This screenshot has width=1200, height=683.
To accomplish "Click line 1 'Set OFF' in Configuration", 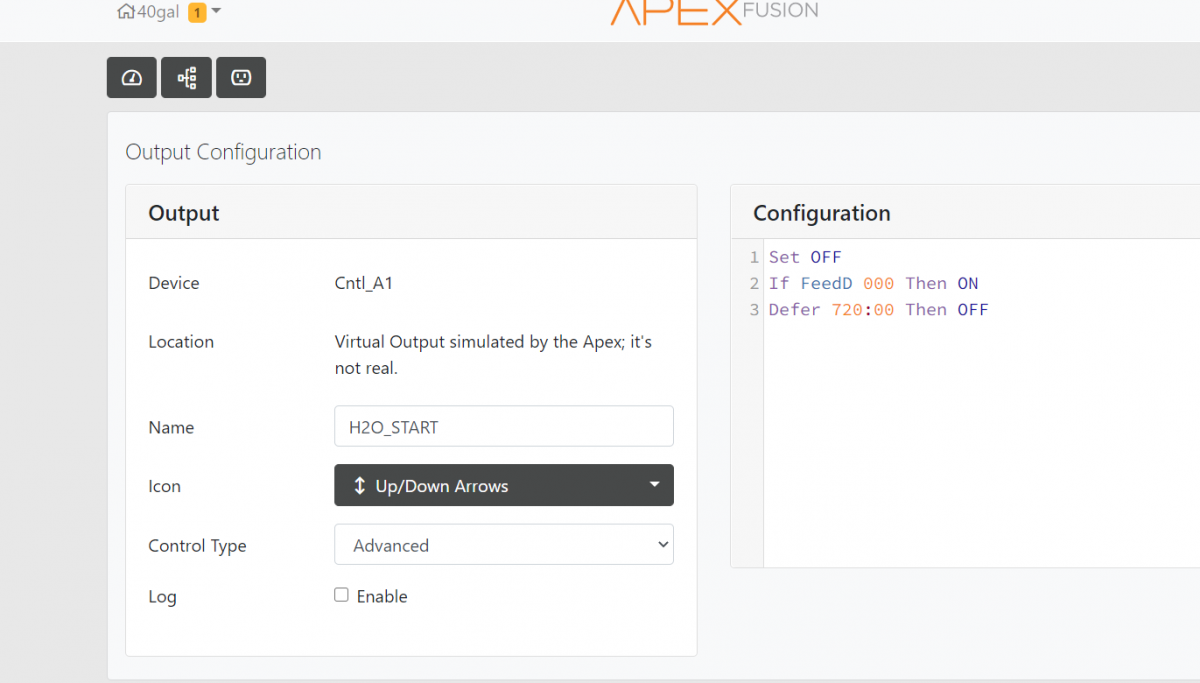I will 805,257.
